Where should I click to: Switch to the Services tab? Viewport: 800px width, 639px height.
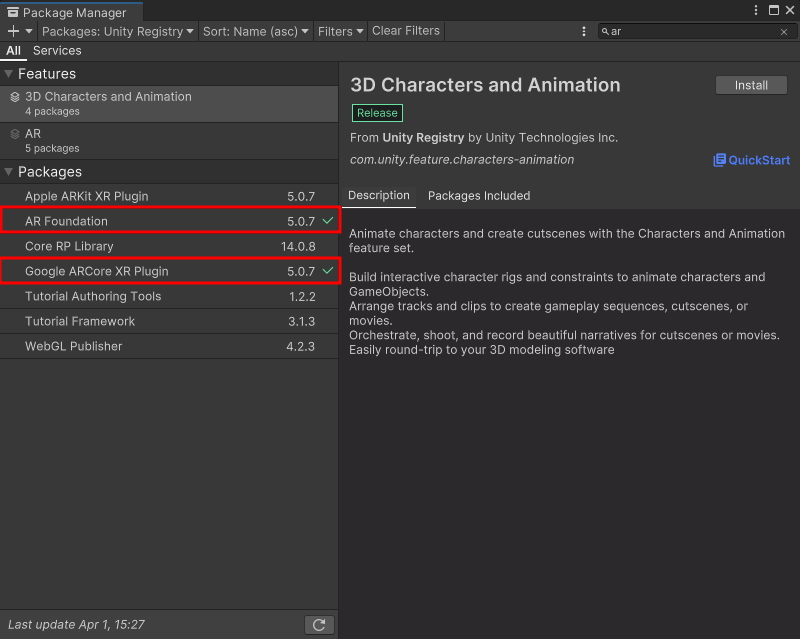(x=57, y=51)
